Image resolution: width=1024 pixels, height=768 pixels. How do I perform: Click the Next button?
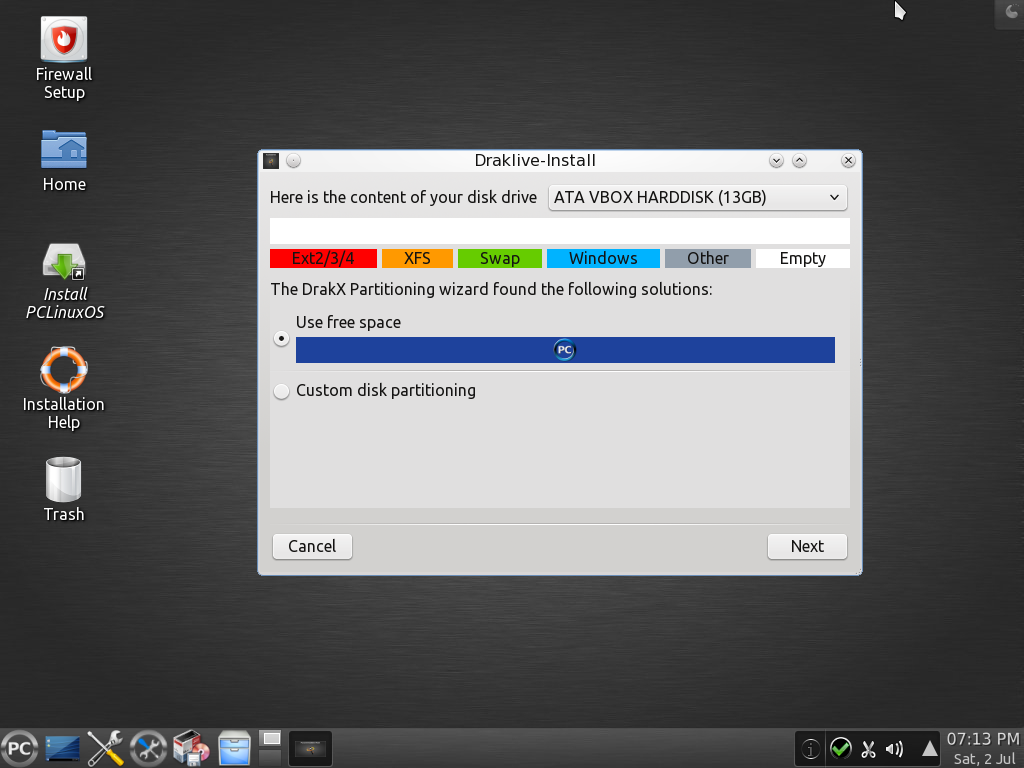click(x=807, y=547)
